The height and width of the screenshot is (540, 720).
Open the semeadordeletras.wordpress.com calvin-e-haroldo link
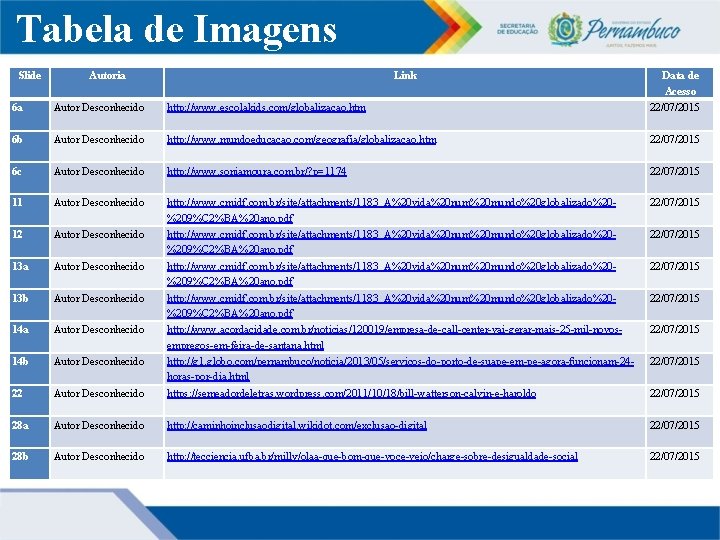click(351, 394)
